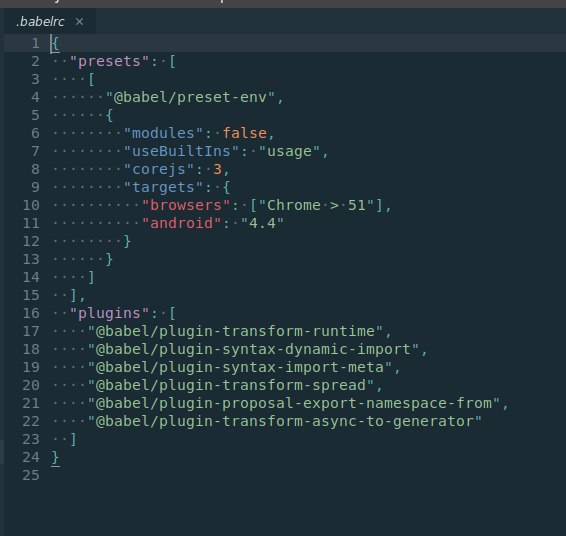Click line number 10 in the gutter

click(31, 205)
